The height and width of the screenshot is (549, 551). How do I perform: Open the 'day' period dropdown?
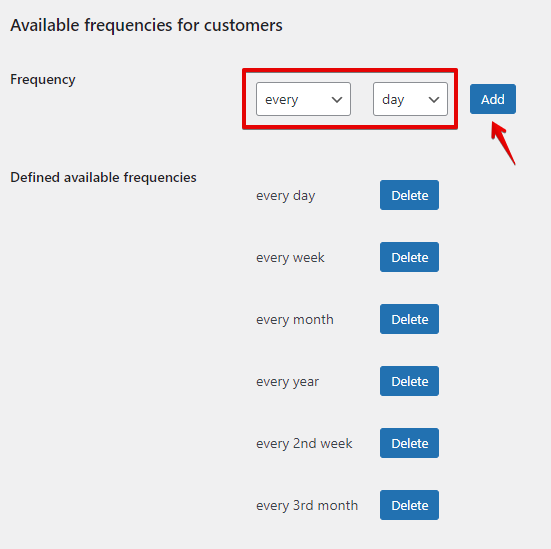[410, 99]
